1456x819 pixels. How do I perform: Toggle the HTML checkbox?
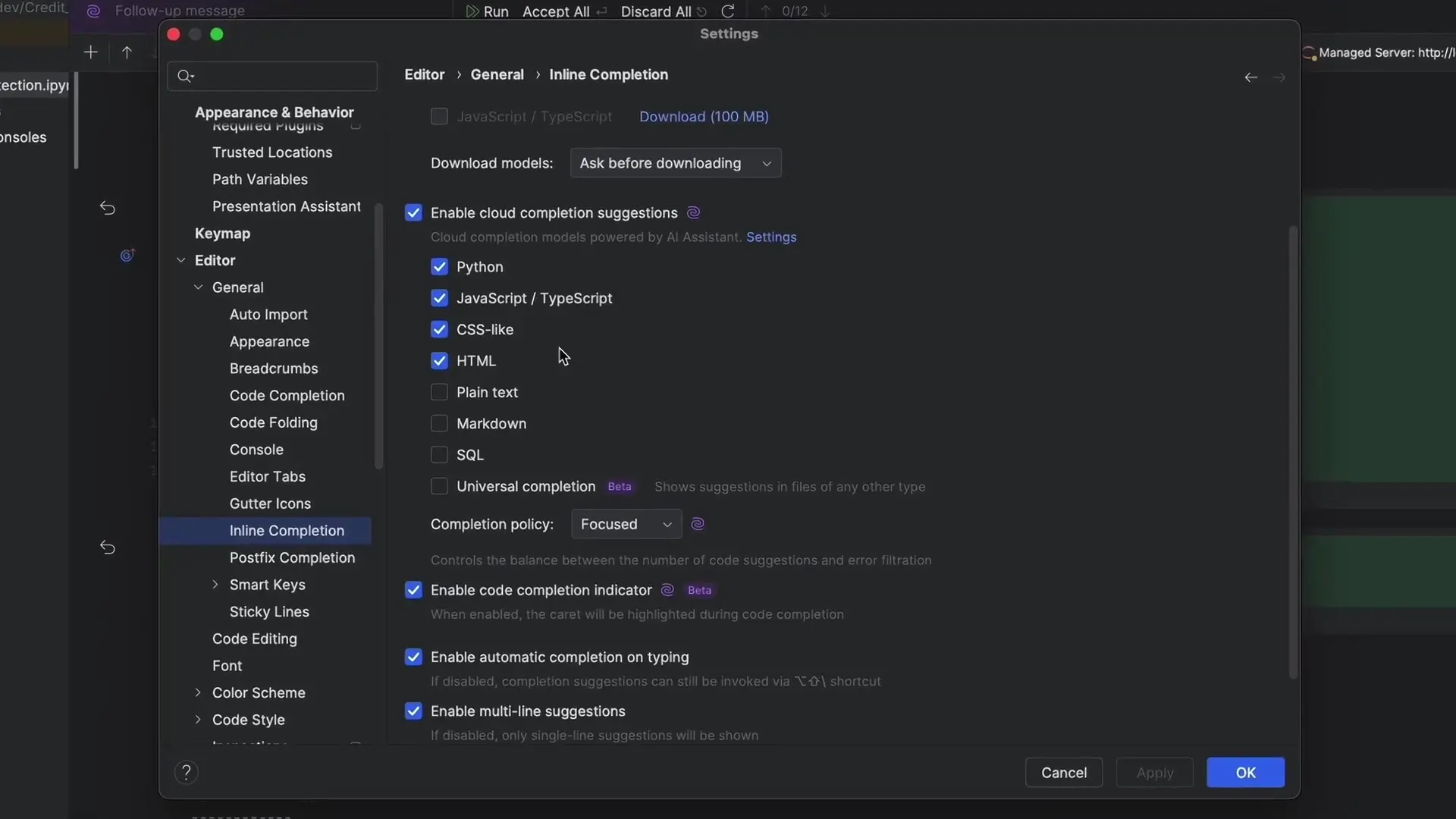[x=439, y=361]
